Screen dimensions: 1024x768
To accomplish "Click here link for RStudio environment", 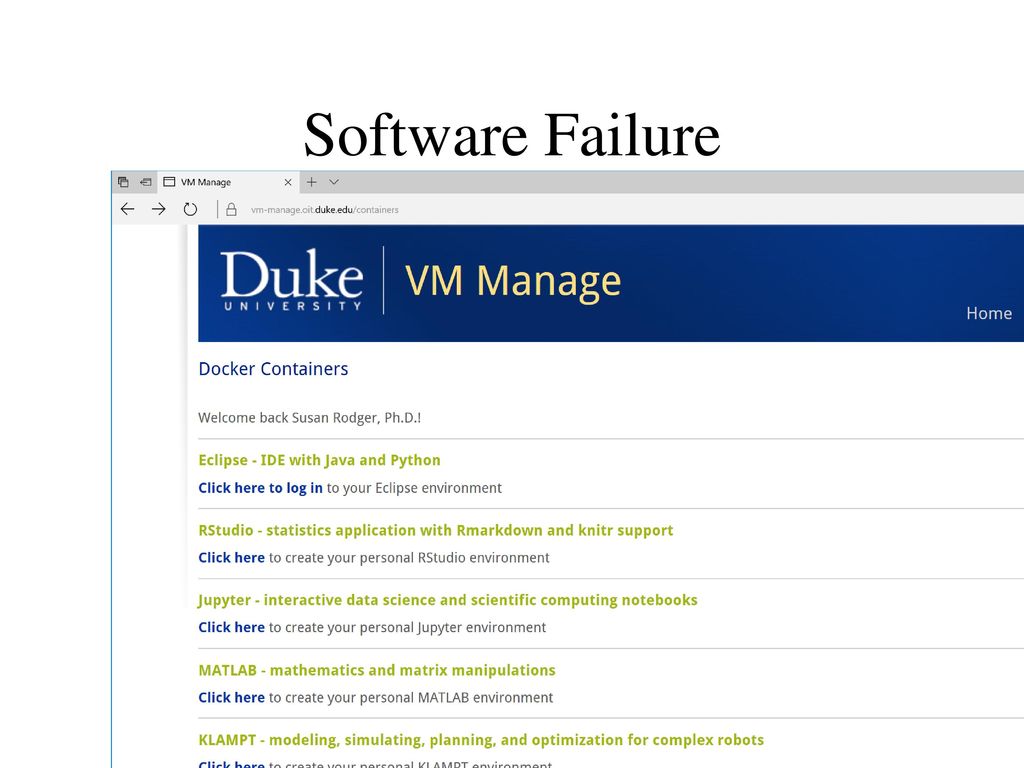I will point(232,558).
